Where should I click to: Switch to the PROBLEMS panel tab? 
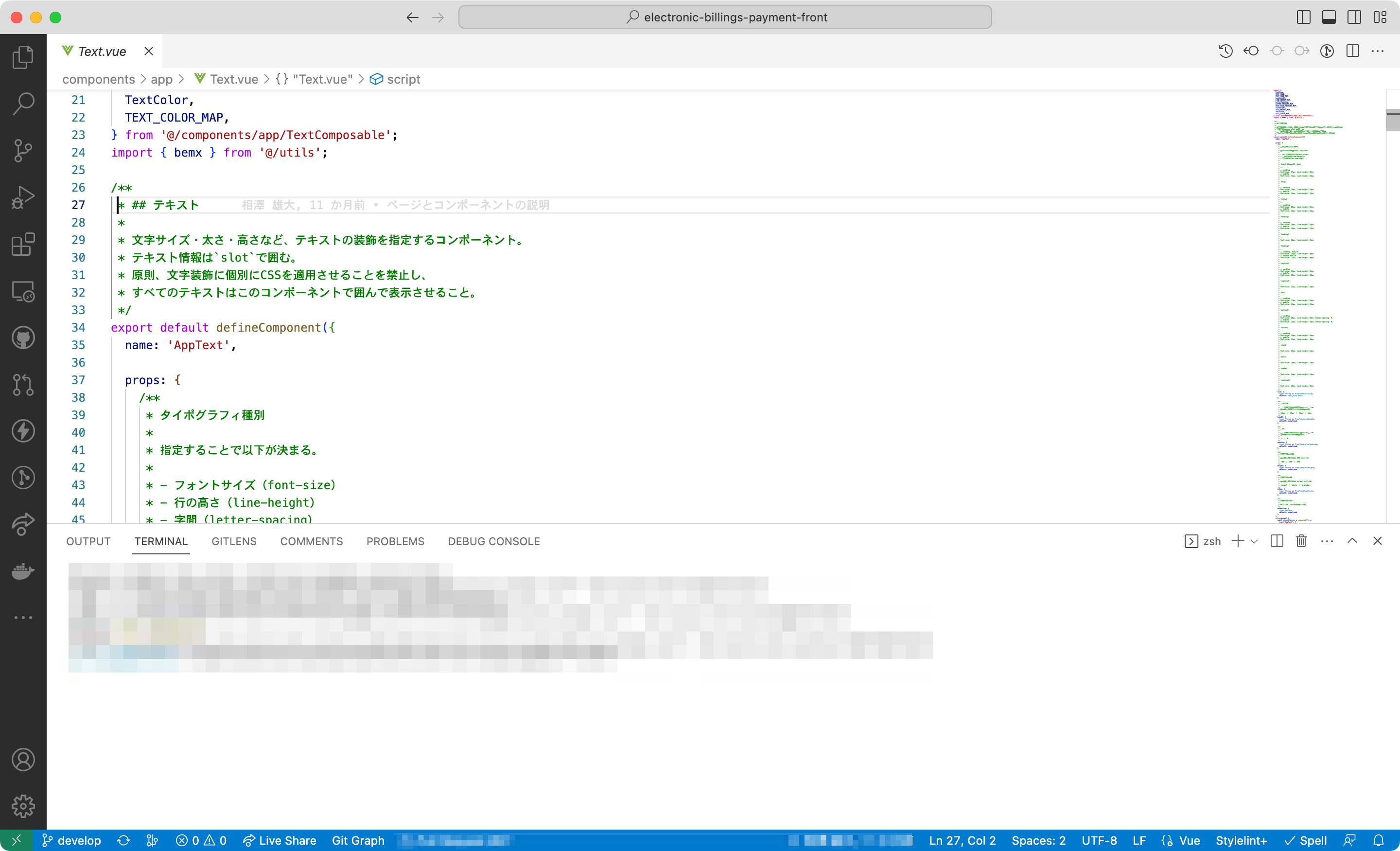(x=395, y=541)
